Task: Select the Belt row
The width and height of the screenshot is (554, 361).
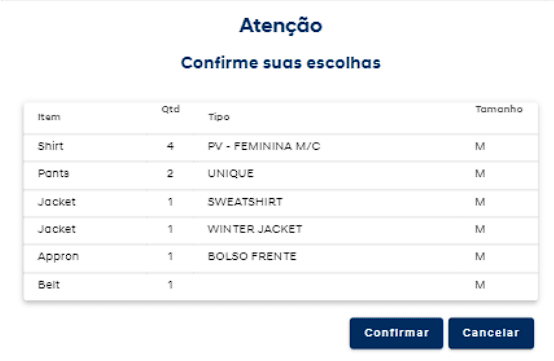Action: pos(281,285)
